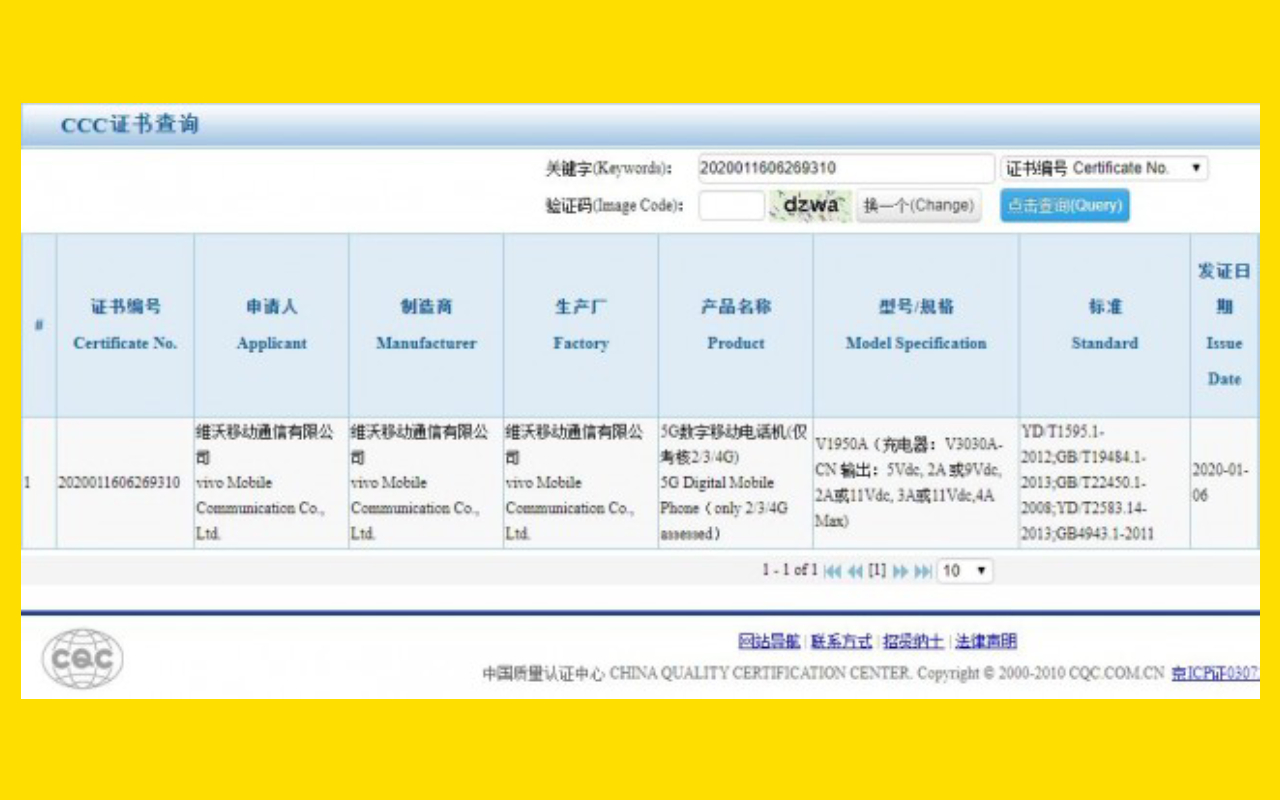Click the Product column header
The image size is (1280, 800).
click(x=736, y=325)
